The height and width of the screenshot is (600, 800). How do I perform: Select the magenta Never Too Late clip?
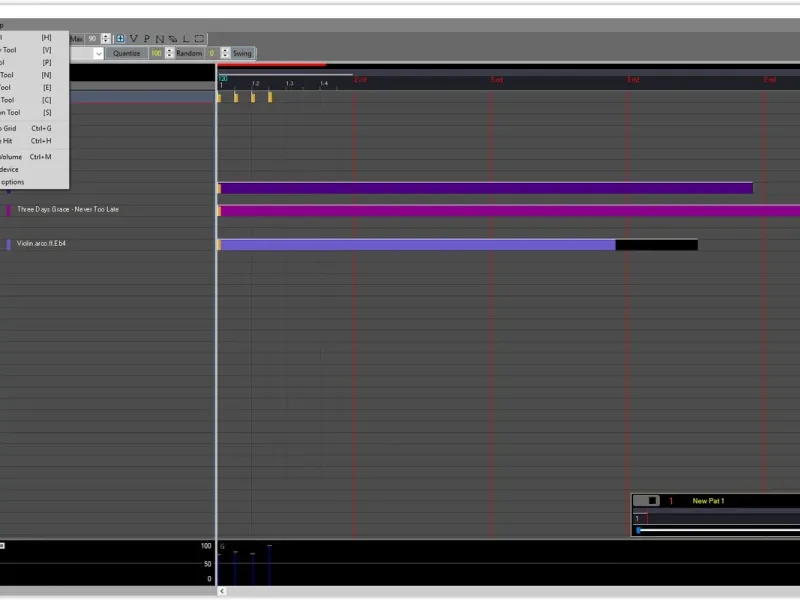click(x=509, y=211)
